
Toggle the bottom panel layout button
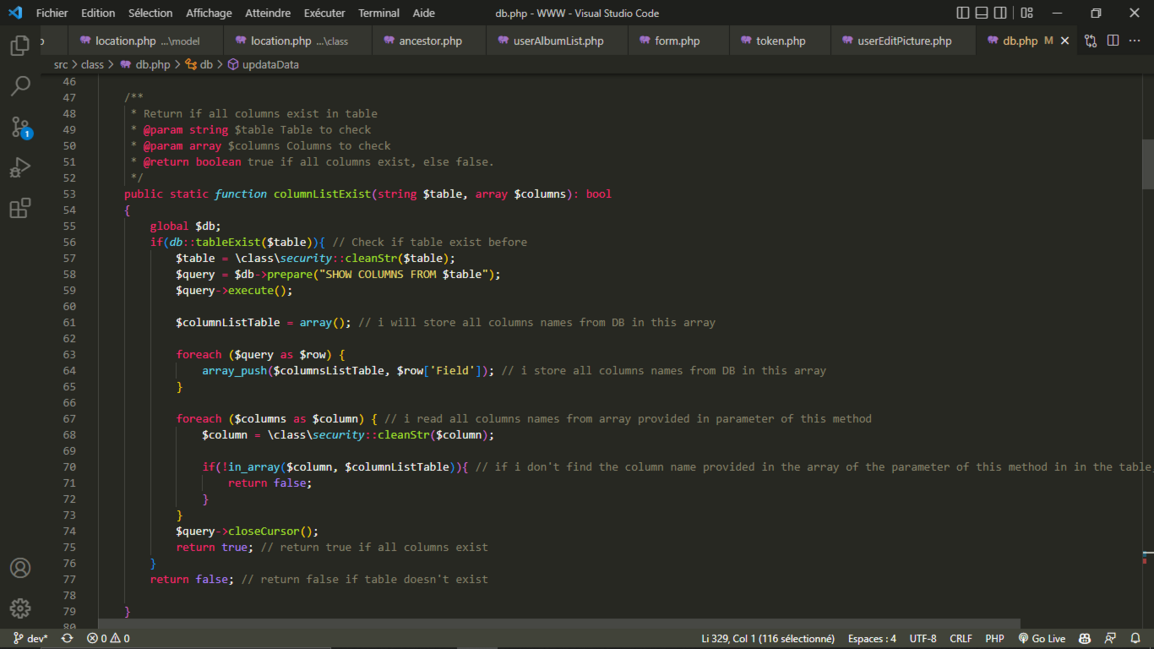981,13
